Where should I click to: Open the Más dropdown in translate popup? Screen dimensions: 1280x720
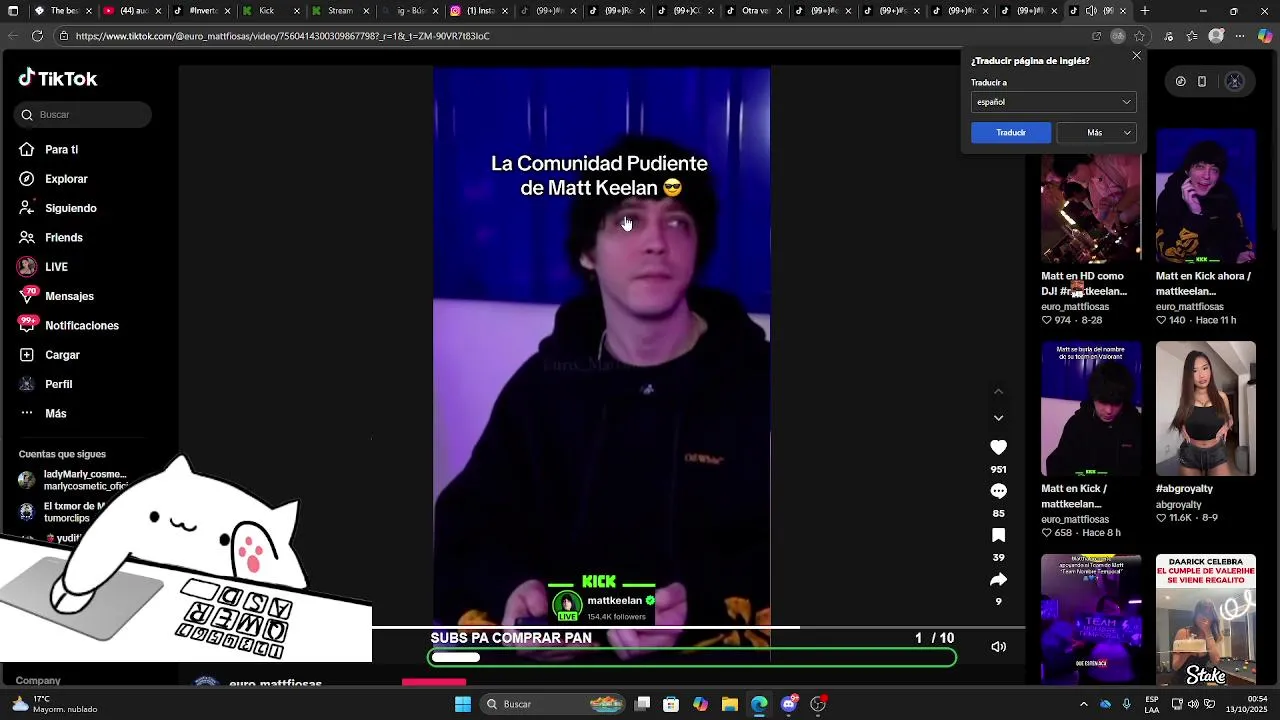point(1097,133)
